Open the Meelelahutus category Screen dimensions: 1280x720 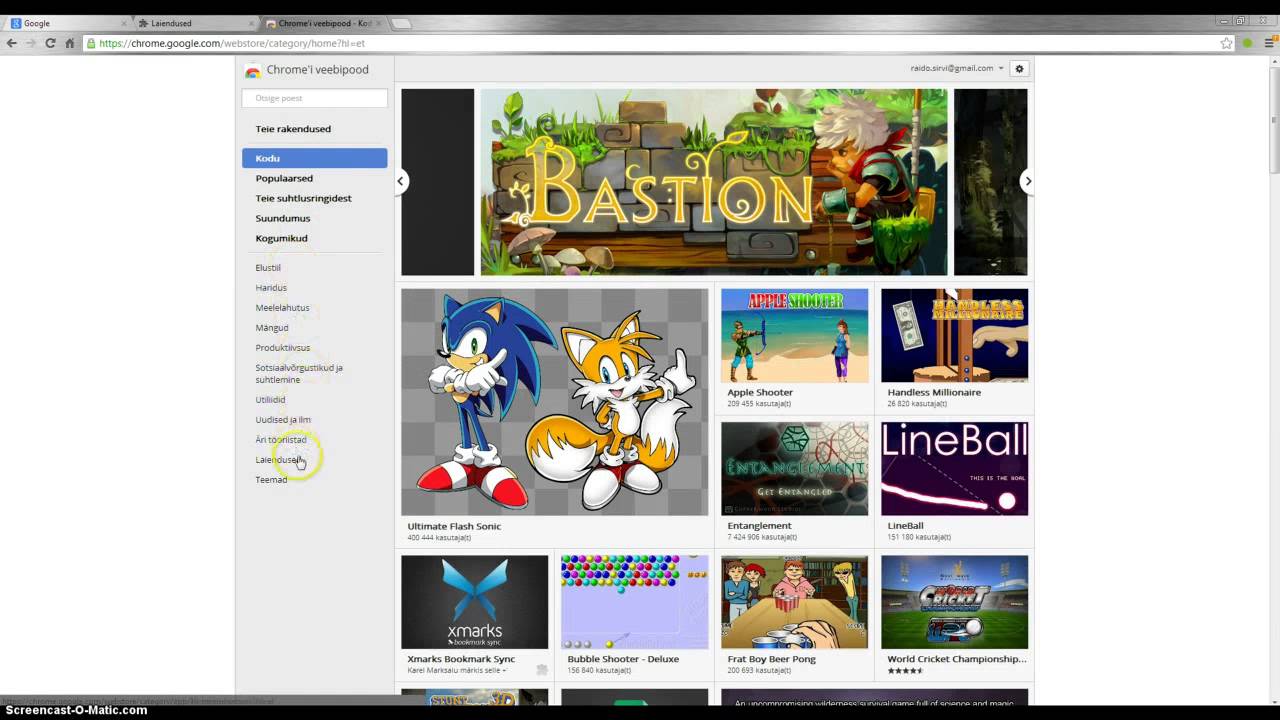pyautogui.click(x=282, y=308)
